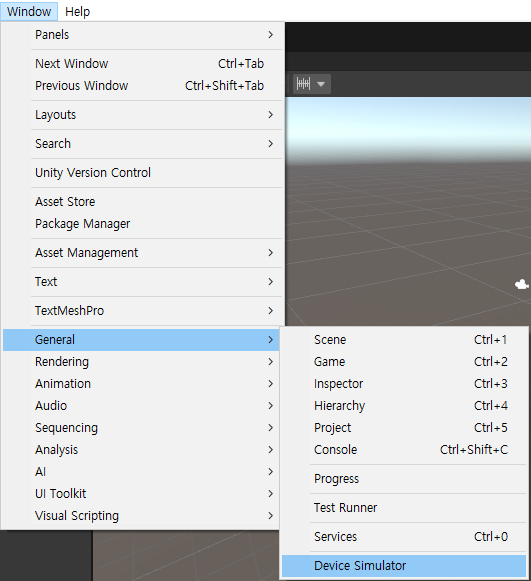Open the Project window
This screenshot has width=531, height=581.
(x=404, y=428)
